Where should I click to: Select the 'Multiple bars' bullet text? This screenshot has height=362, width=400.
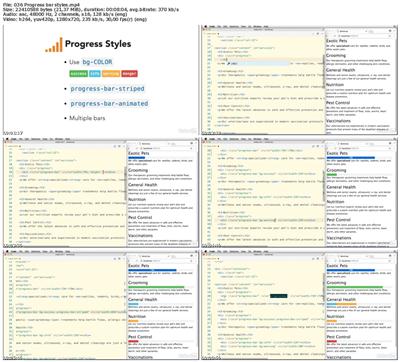coord(87,118)
